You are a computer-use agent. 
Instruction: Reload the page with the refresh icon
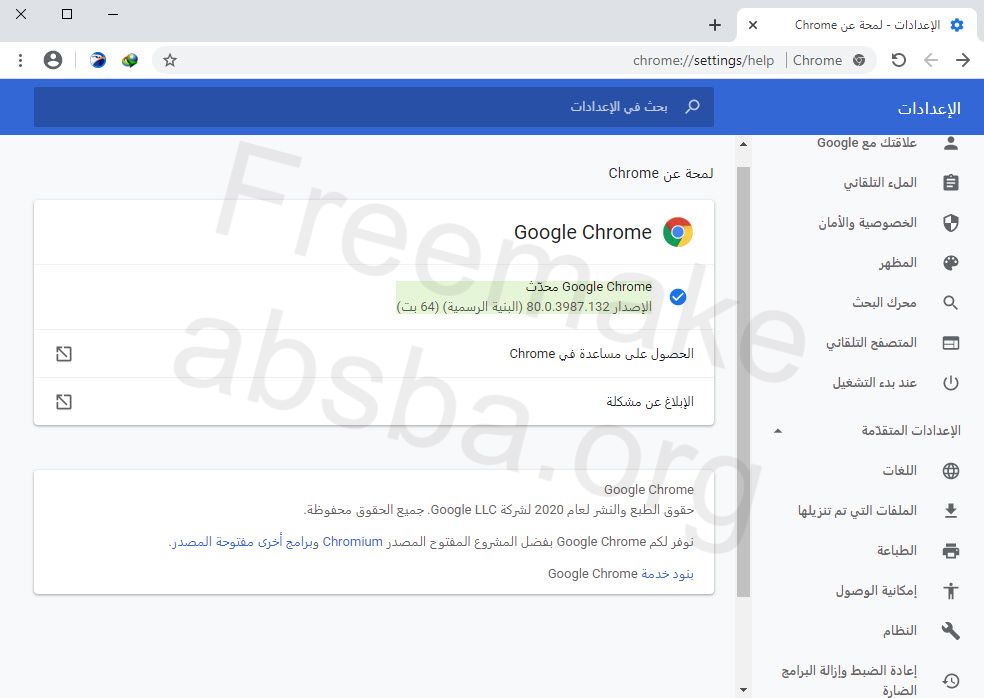pos(899,60)
